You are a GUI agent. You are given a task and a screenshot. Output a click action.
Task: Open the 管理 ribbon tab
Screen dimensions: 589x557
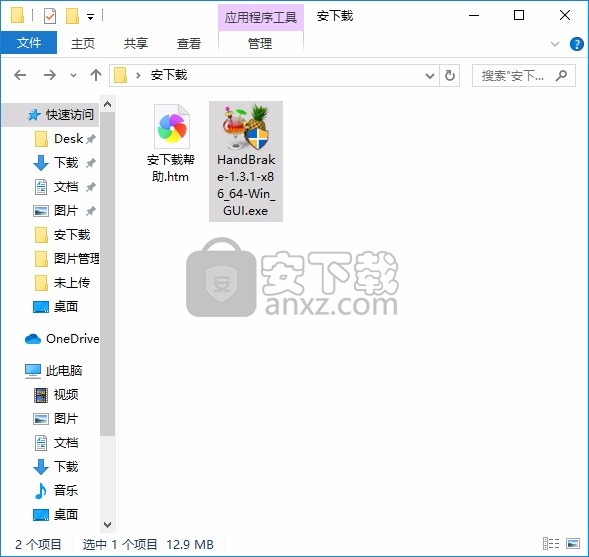260,44
